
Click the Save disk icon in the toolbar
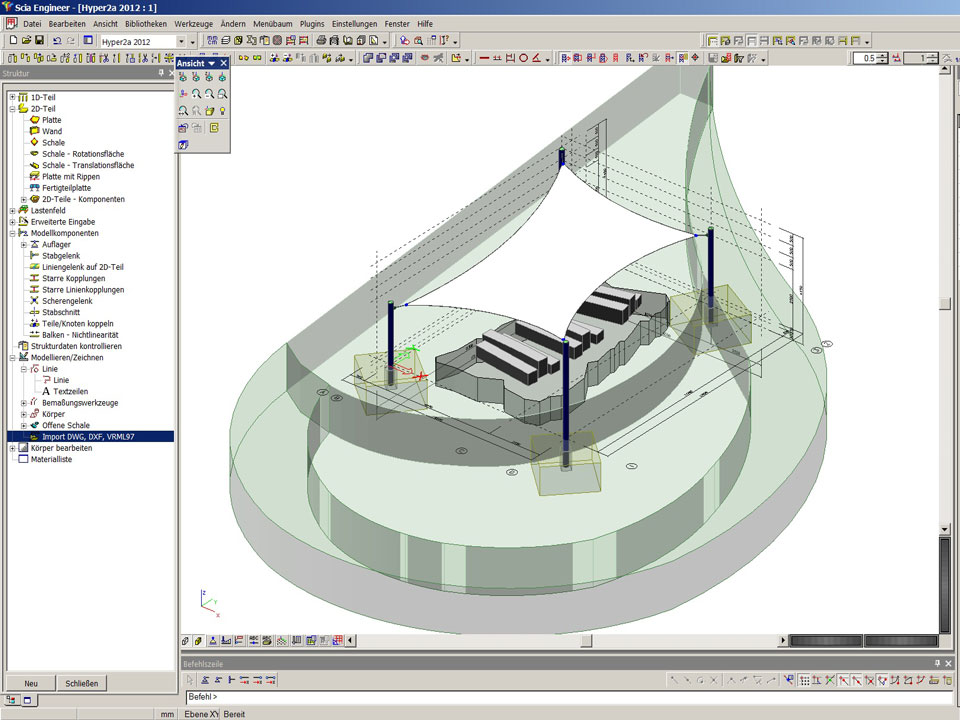[x=38, y=41]
